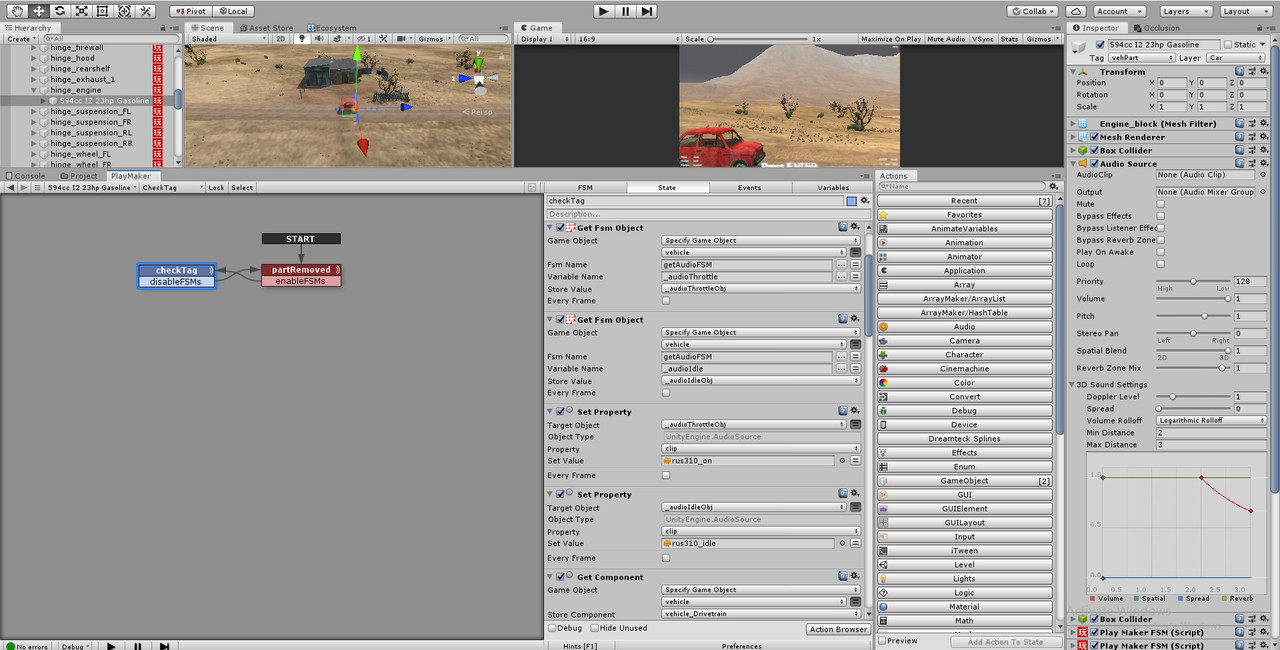Screen dimensions: 1280x650
Task: Click the Pause button in top toolbar
Action: pyautogui.click(x=625, y=11)
